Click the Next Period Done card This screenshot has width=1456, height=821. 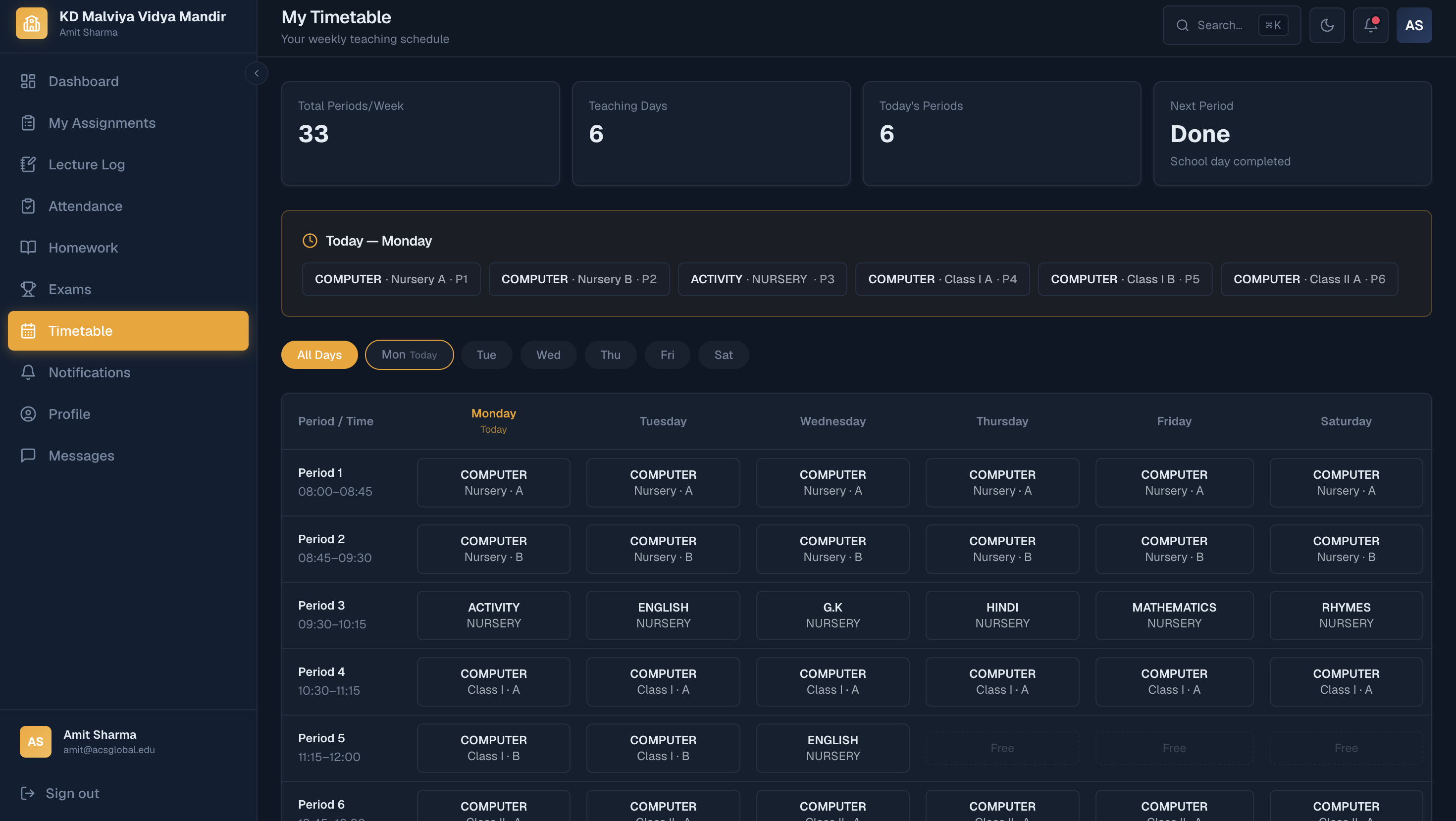[1292, 134]
